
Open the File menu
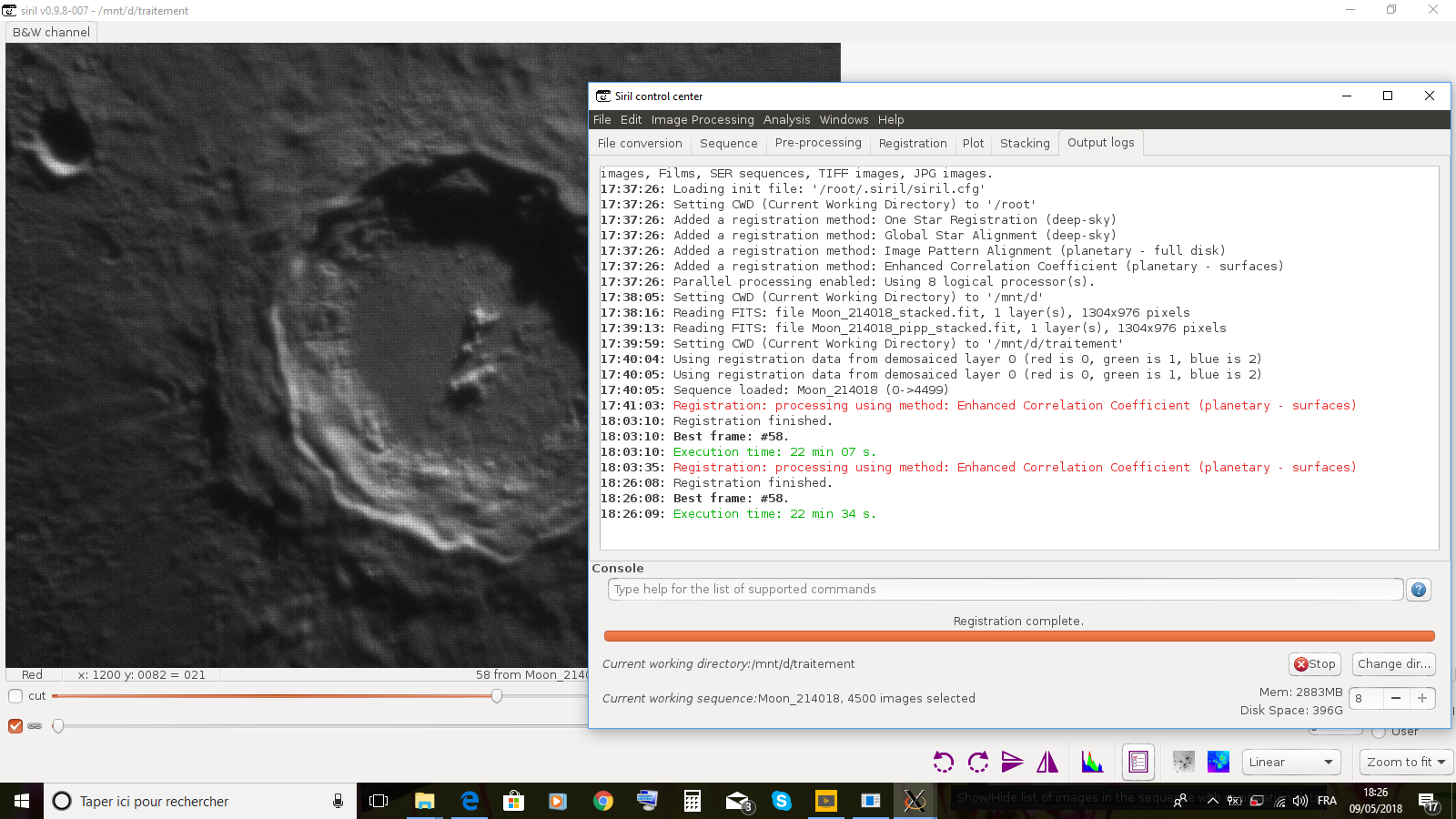[602, 119]
